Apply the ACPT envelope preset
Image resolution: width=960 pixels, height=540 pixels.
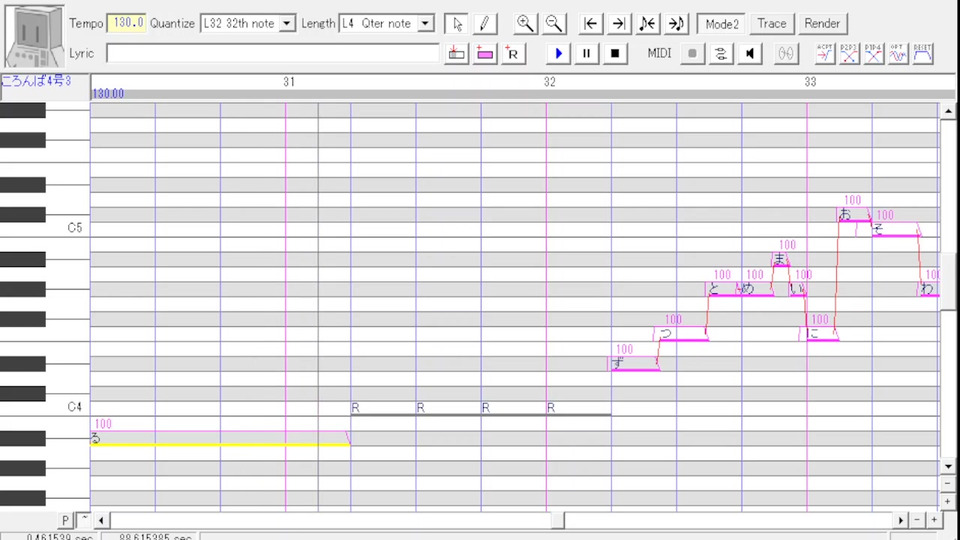(825, 53)
